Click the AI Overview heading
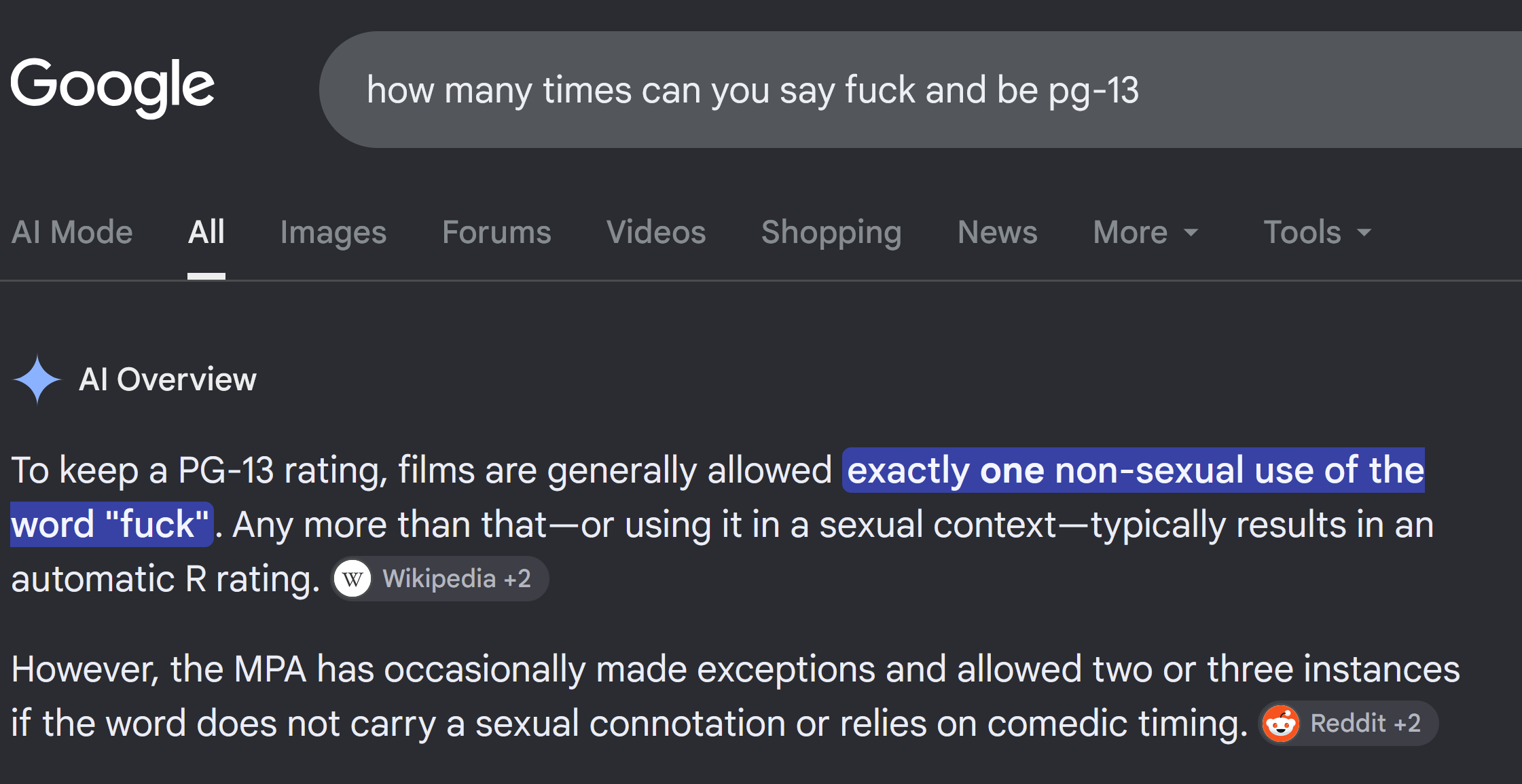This screenshot has height=784, width=1522. (x=168, y=379)
